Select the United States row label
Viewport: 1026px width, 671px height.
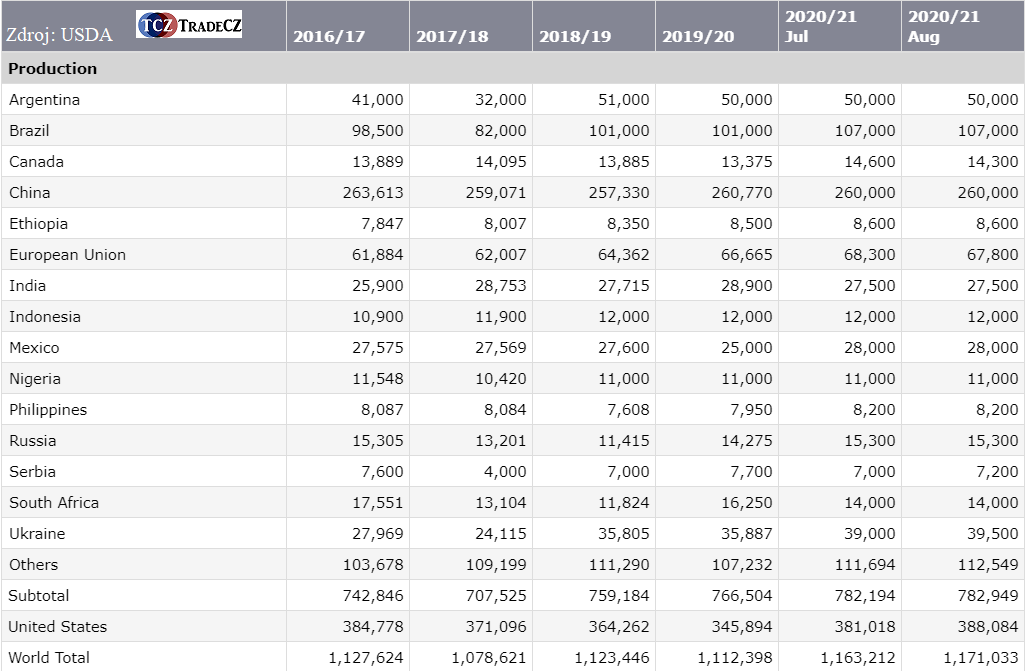57,627
